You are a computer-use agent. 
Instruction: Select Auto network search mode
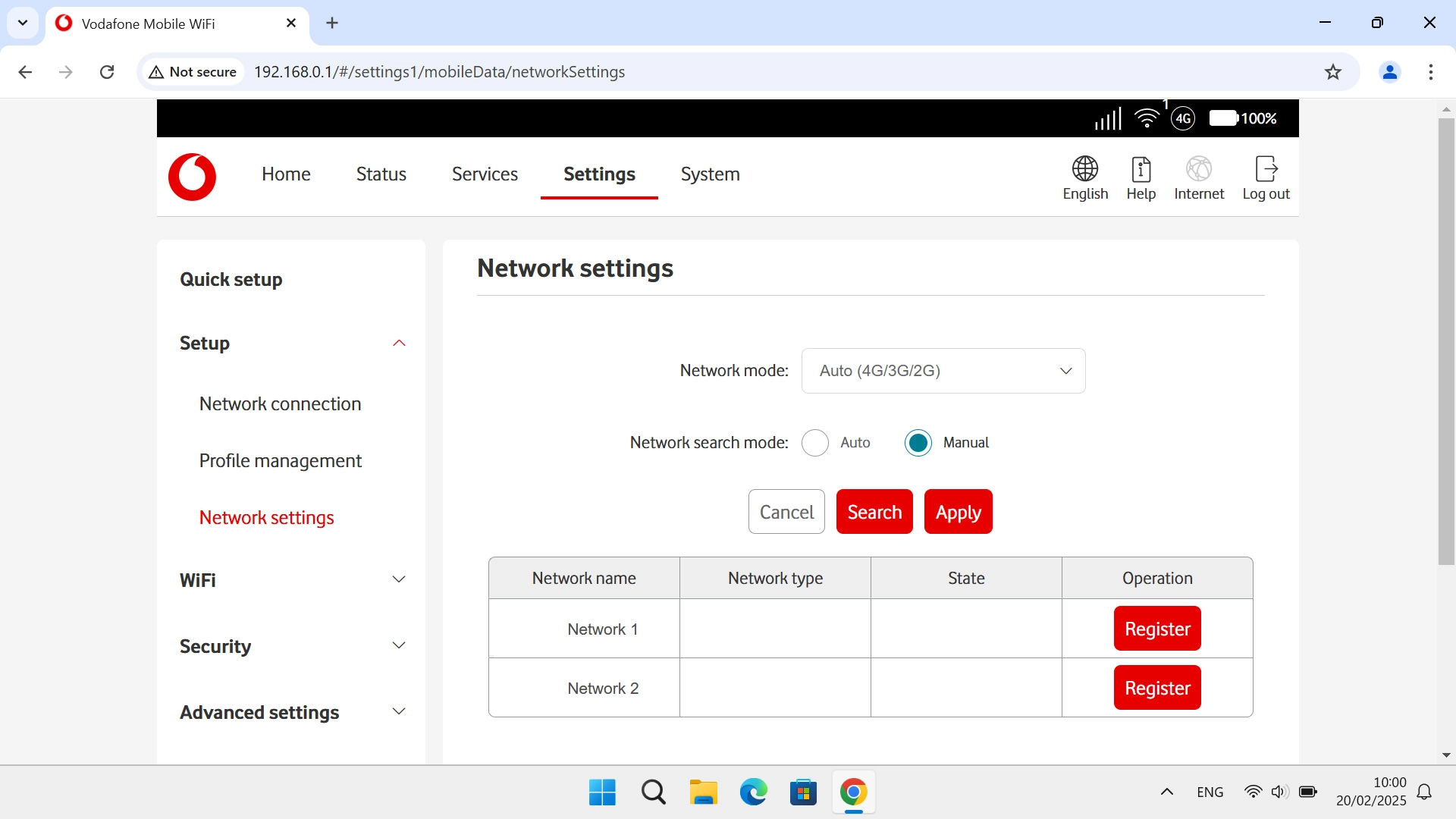(x=815, y=443)
